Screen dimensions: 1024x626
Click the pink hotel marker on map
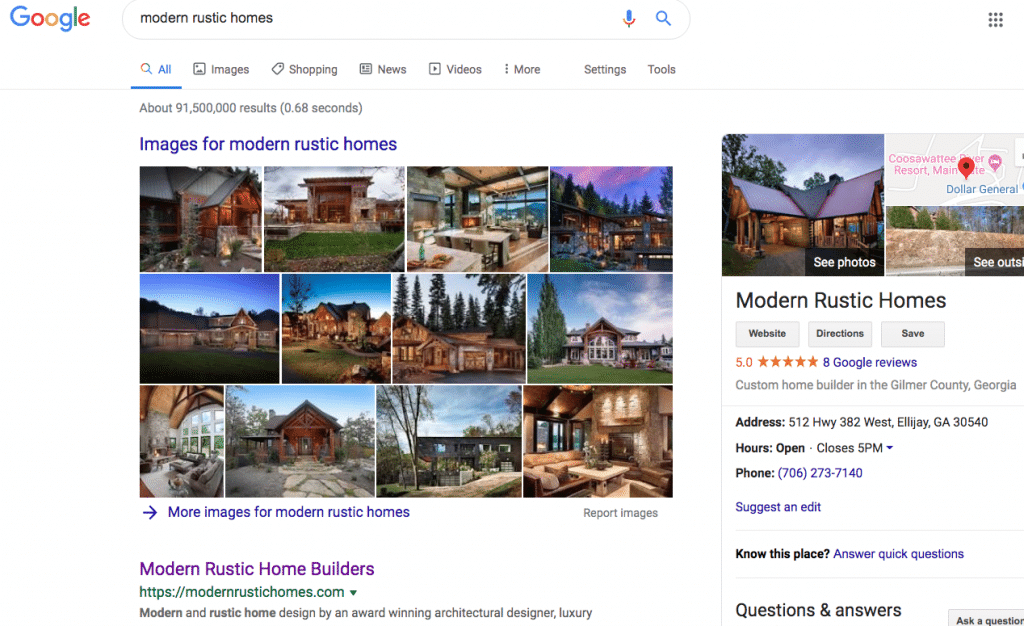tap(995, 163)
